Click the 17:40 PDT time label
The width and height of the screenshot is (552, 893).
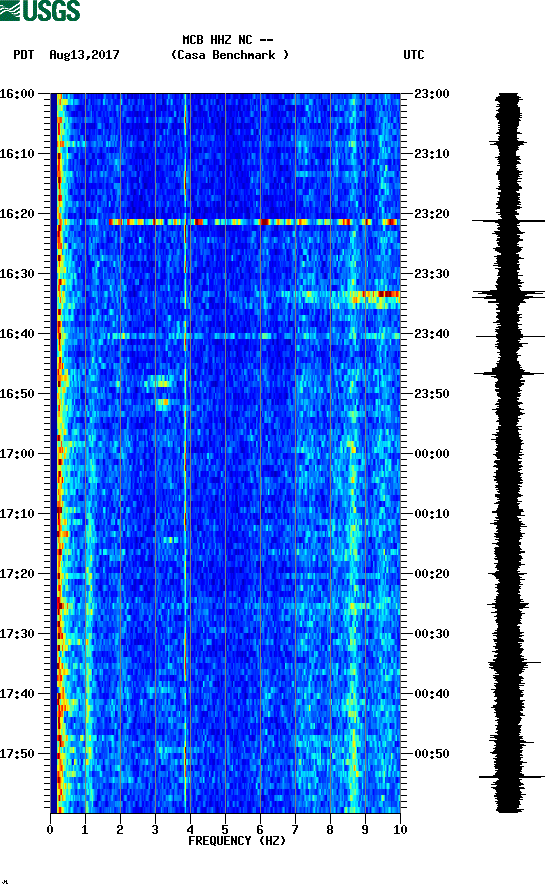17,694
